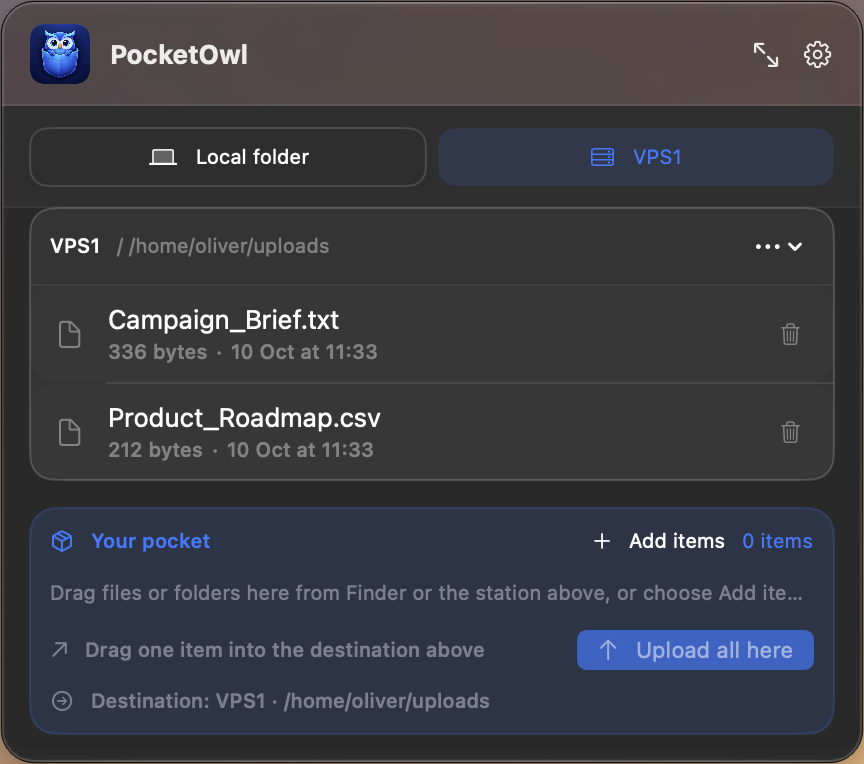This screenshot has width=864, height=764.
Task: Click the box icon next to Your pocket
Action: click(62, 541)
